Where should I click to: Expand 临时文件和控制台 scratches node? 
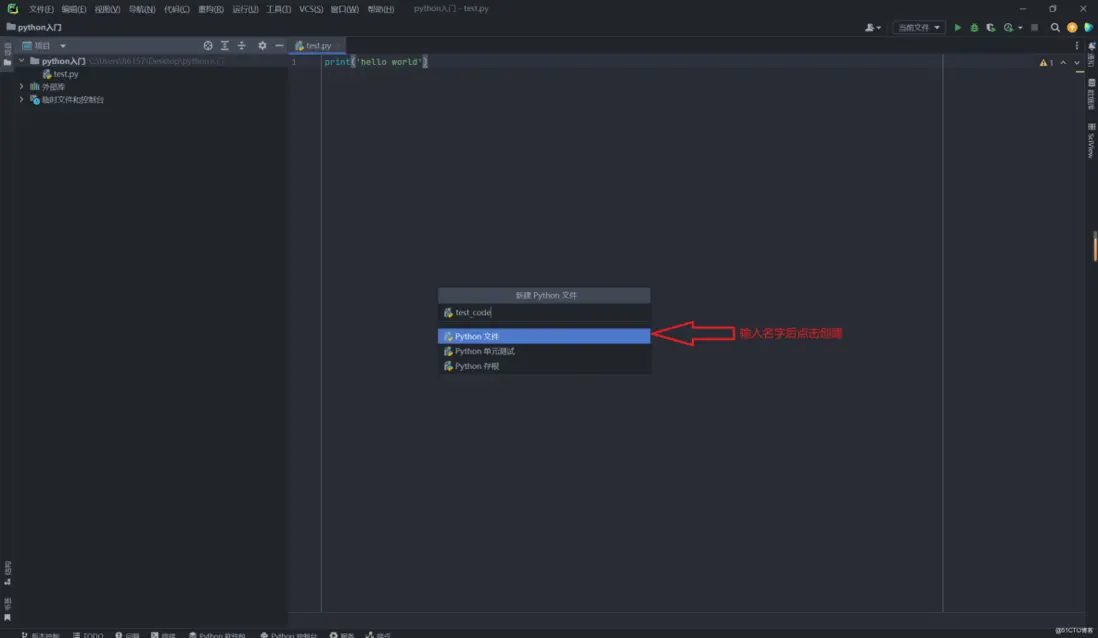[x=22, y=99]
